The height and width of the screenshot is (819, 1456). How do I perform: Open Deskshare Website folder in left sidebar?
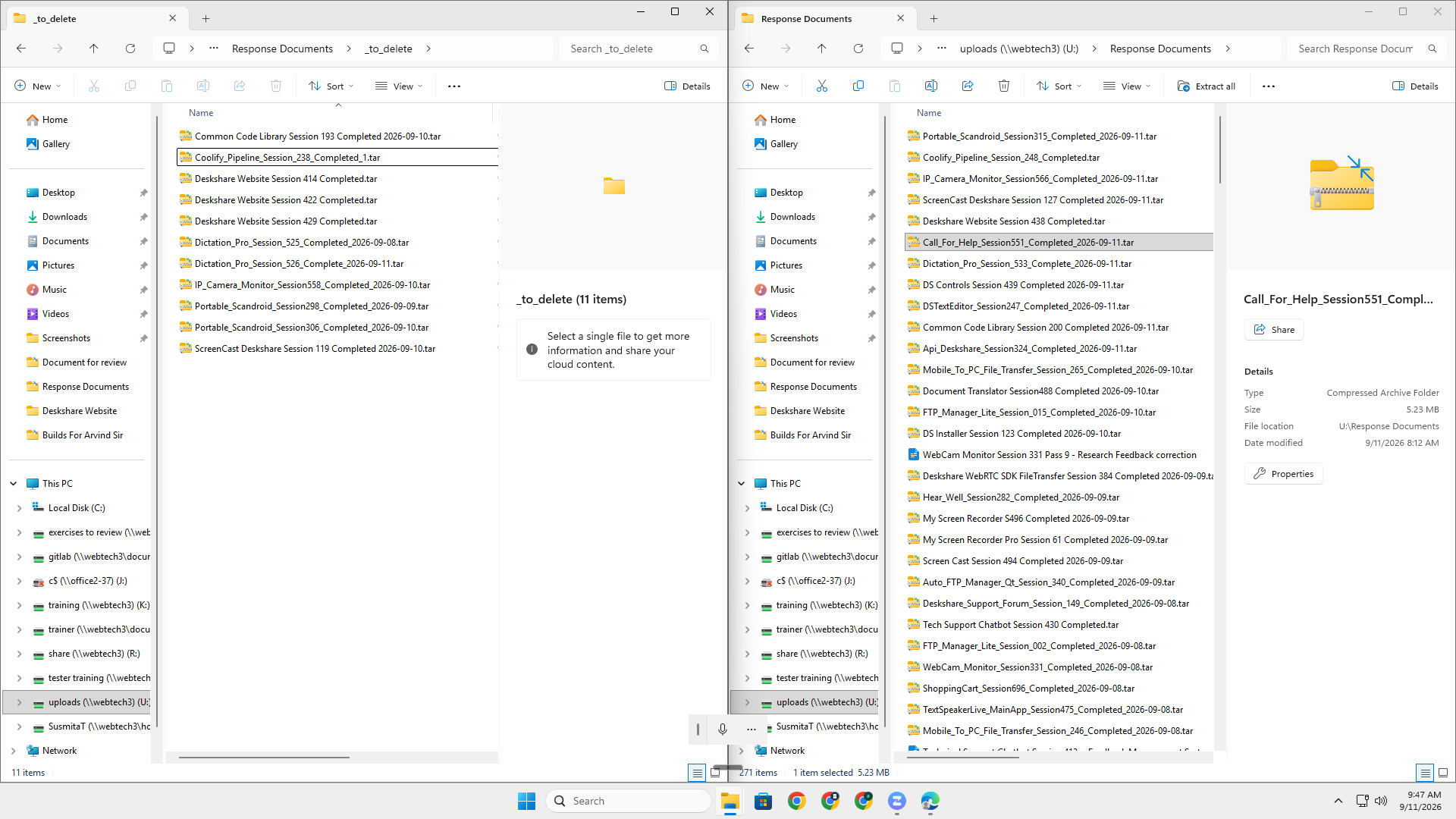tap(80, 411)
